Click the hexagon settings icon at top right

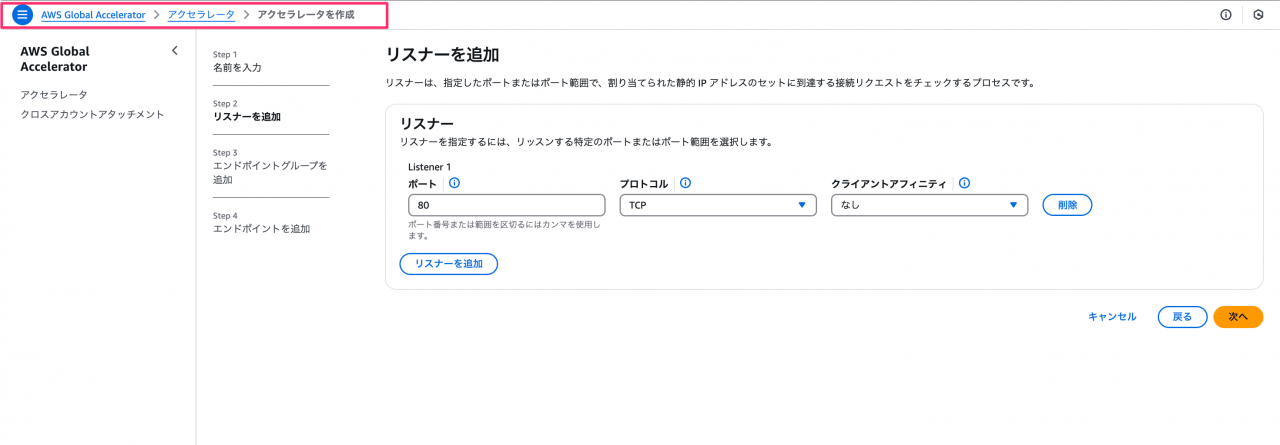coord(1258,15)
